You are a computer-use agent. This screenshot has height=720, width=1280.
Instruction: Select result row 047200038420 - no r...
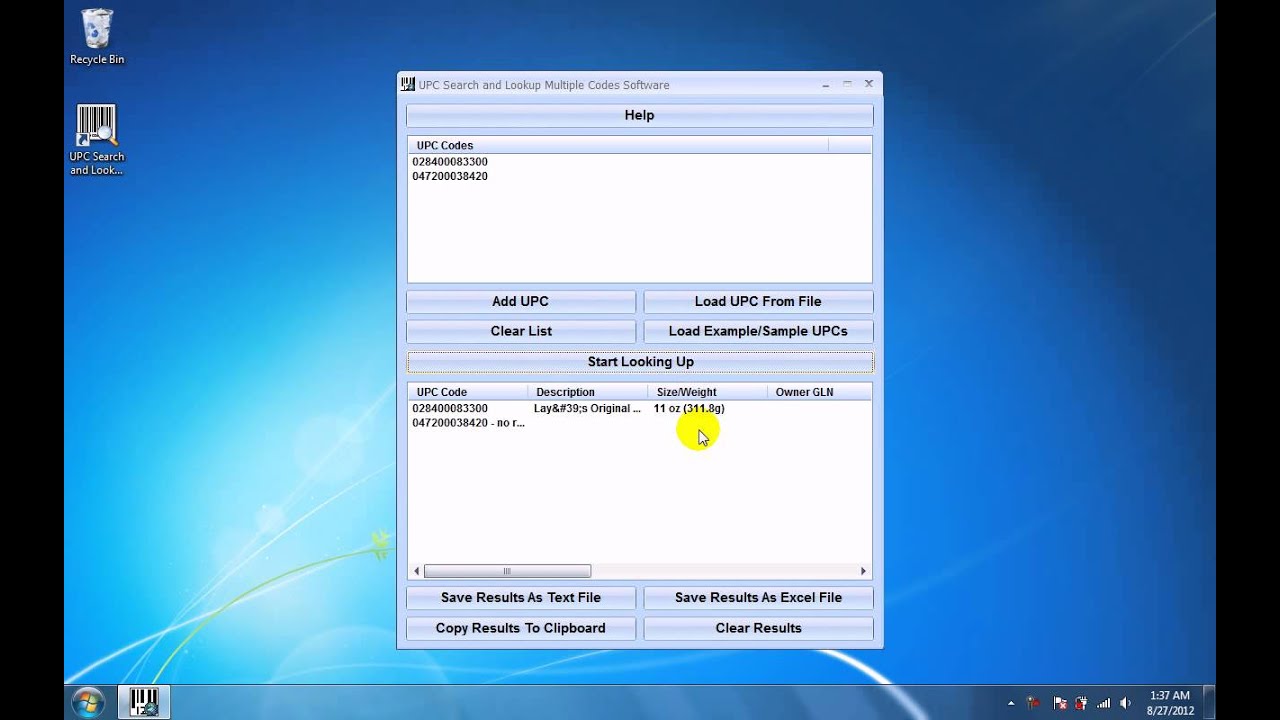pyautogui.click(x=468, y=423)
